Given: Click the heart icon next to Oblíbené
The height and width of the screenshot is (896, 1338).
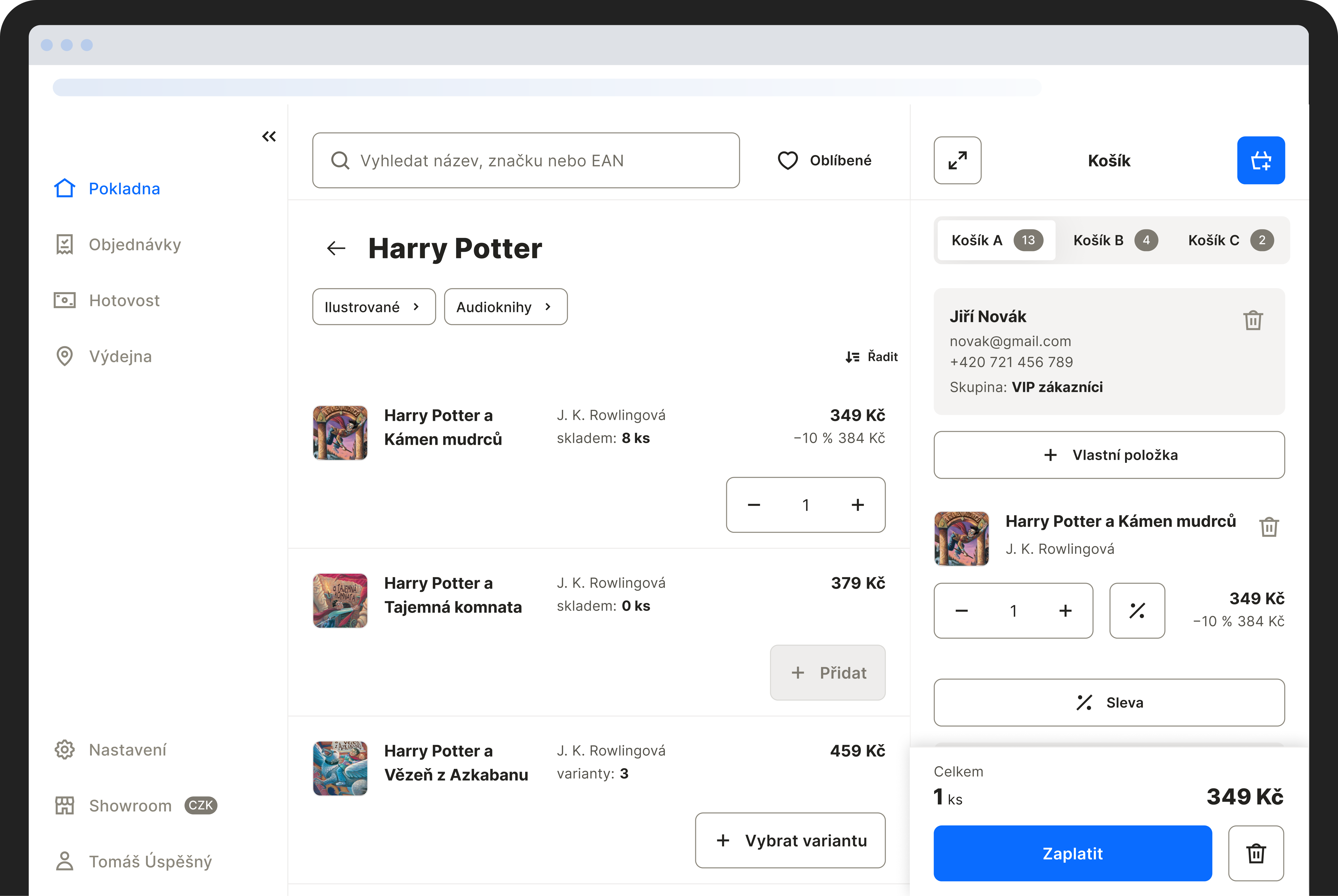Looking at the screenshot, I should coord(788,161).
